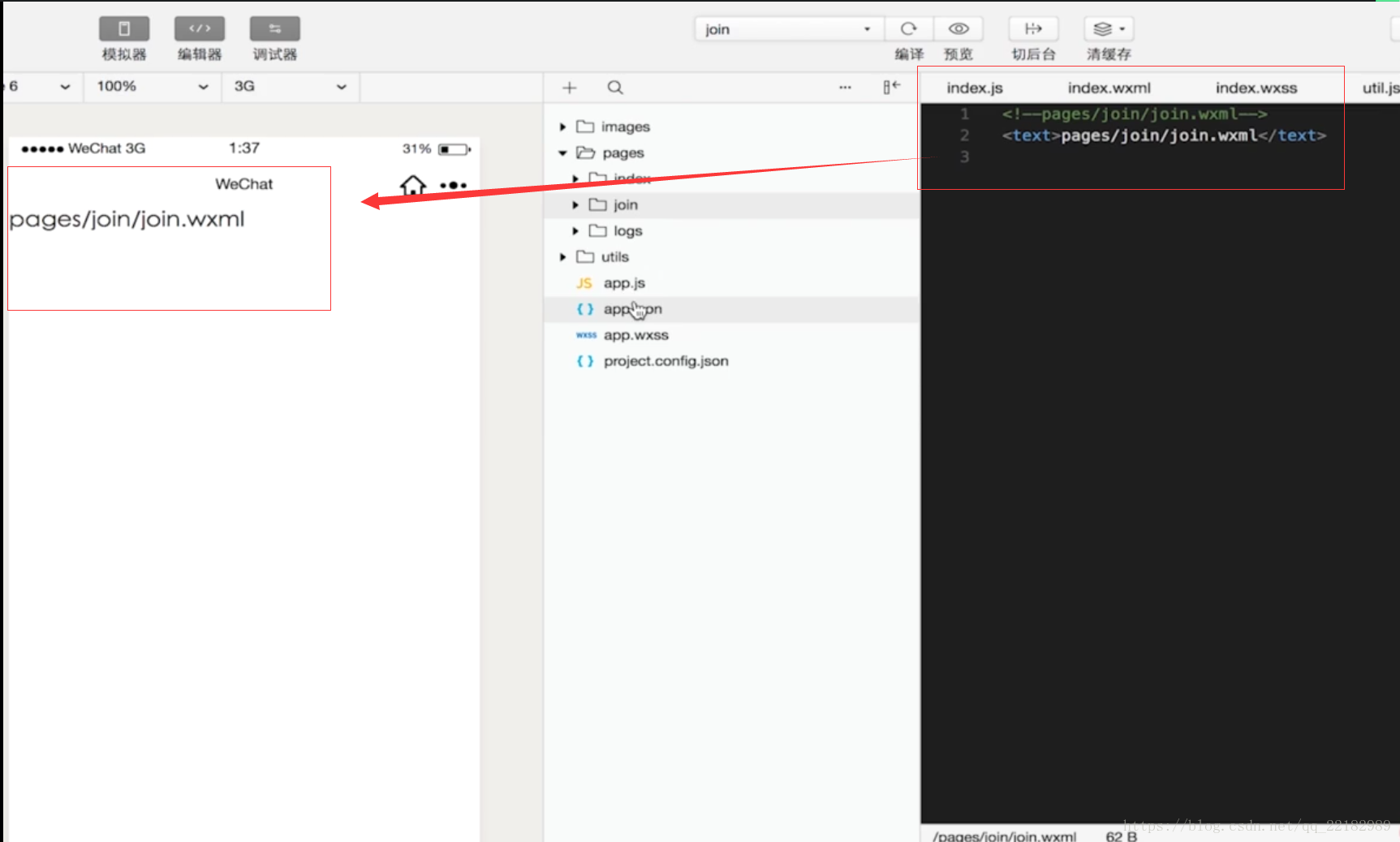Toggle the debugger (调试器) panel button
The image size is (1400, 842).
(275, 28)
